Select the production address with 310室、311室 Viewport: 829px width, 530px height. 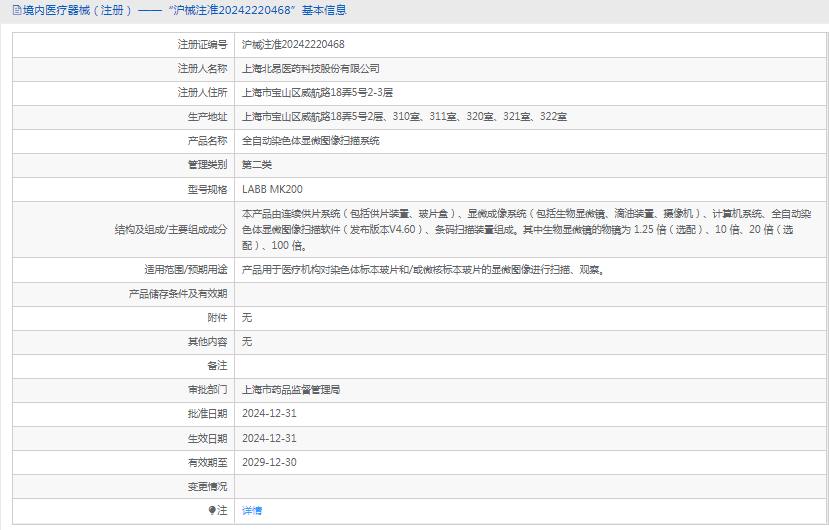[x=404, y=117]
